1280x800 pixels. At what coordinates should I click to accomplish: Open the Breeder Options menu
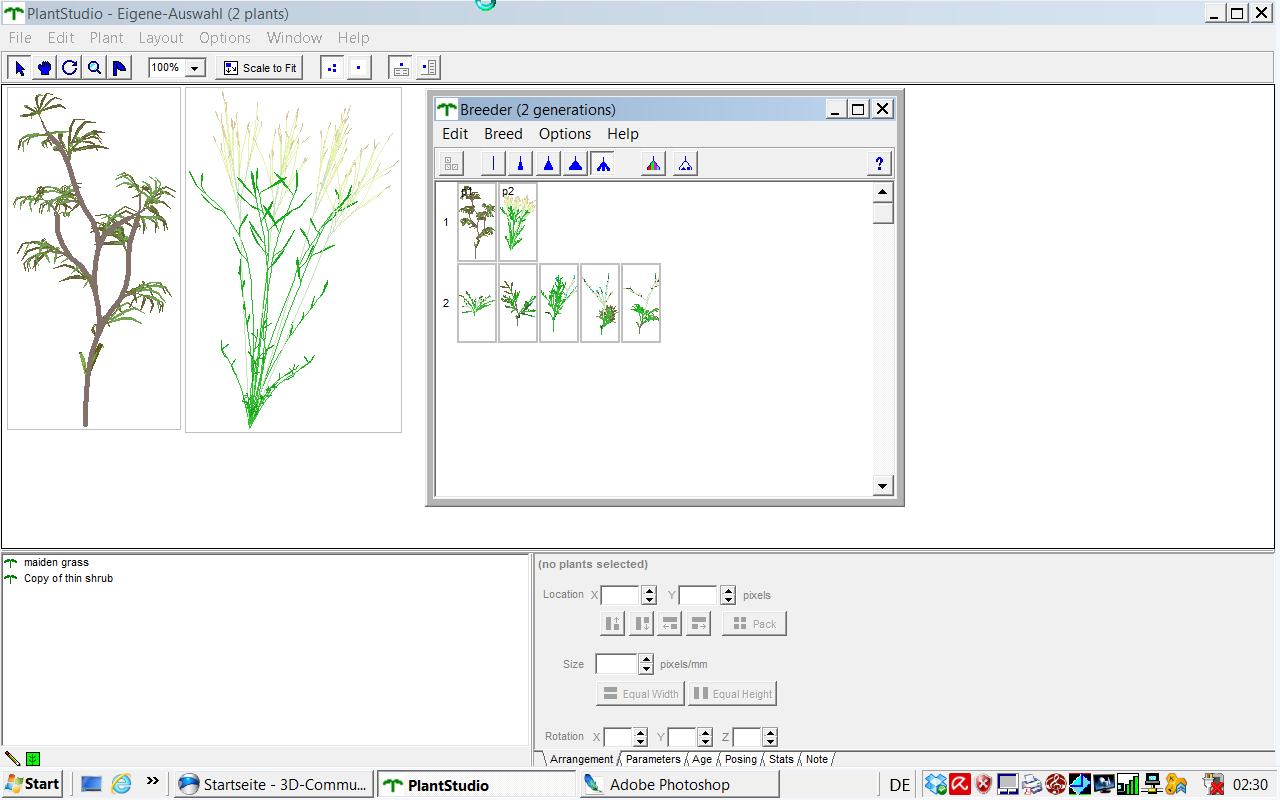565,134
